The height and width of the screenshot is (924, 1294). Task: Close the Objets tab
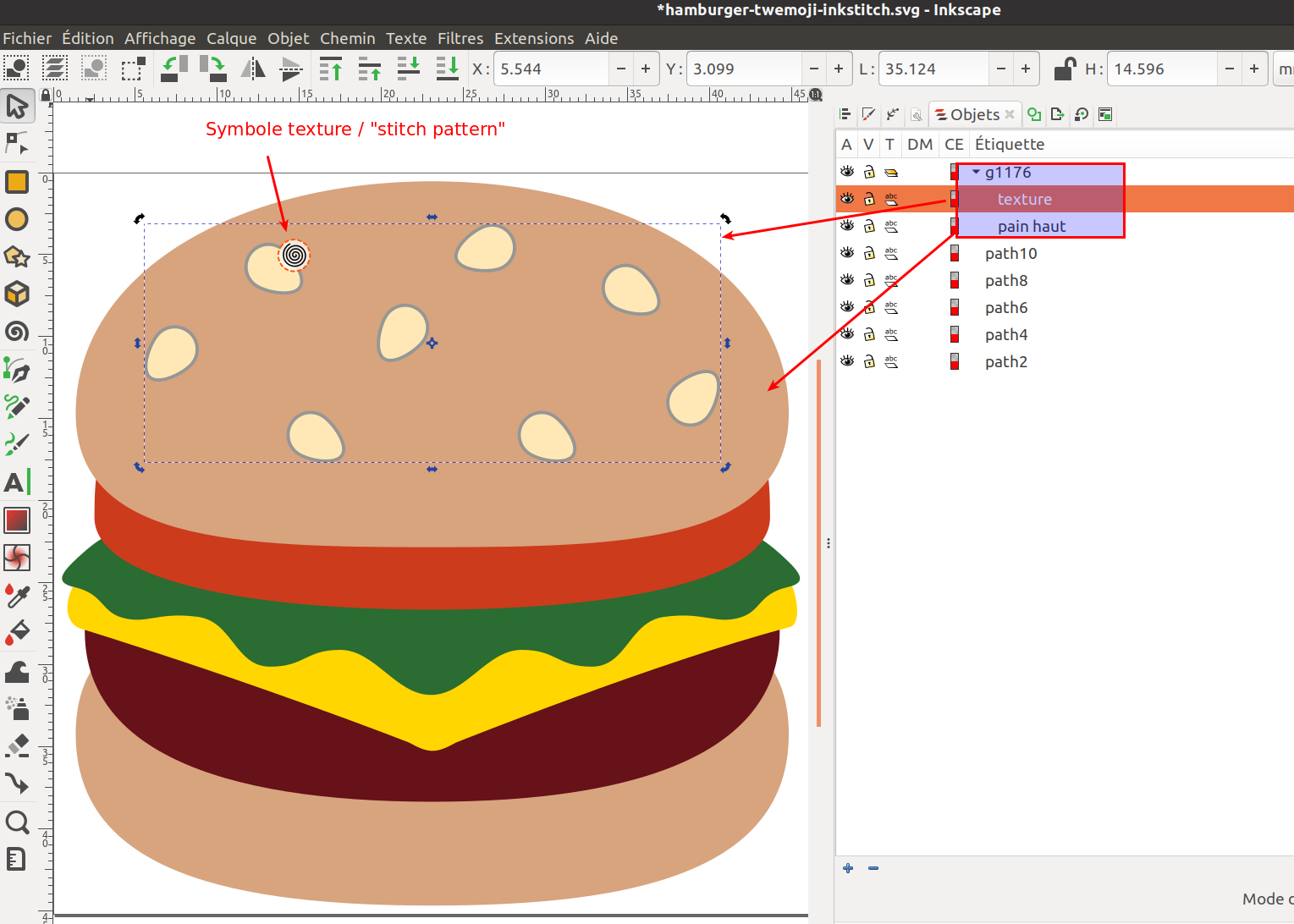tap(1010, 114)
